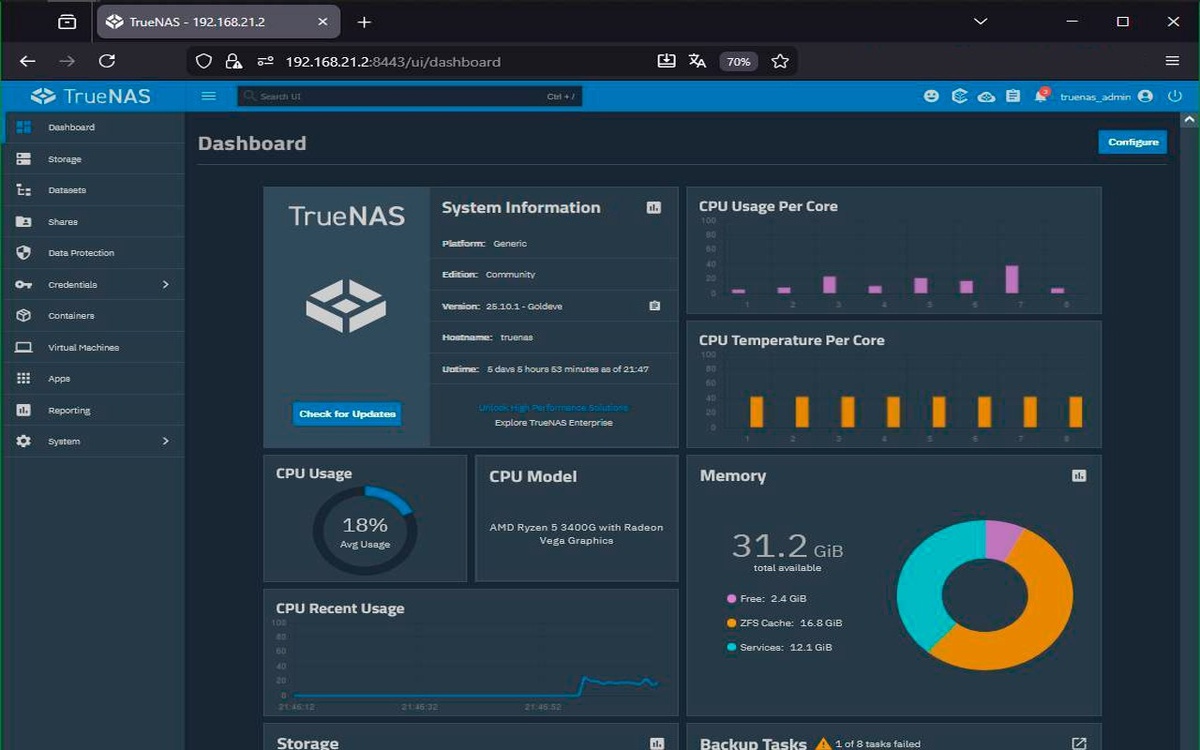Screen dimensions: 1200x750
Task: Click the '25.10.1 - Goldeye' version value
Action: [524, 306]
